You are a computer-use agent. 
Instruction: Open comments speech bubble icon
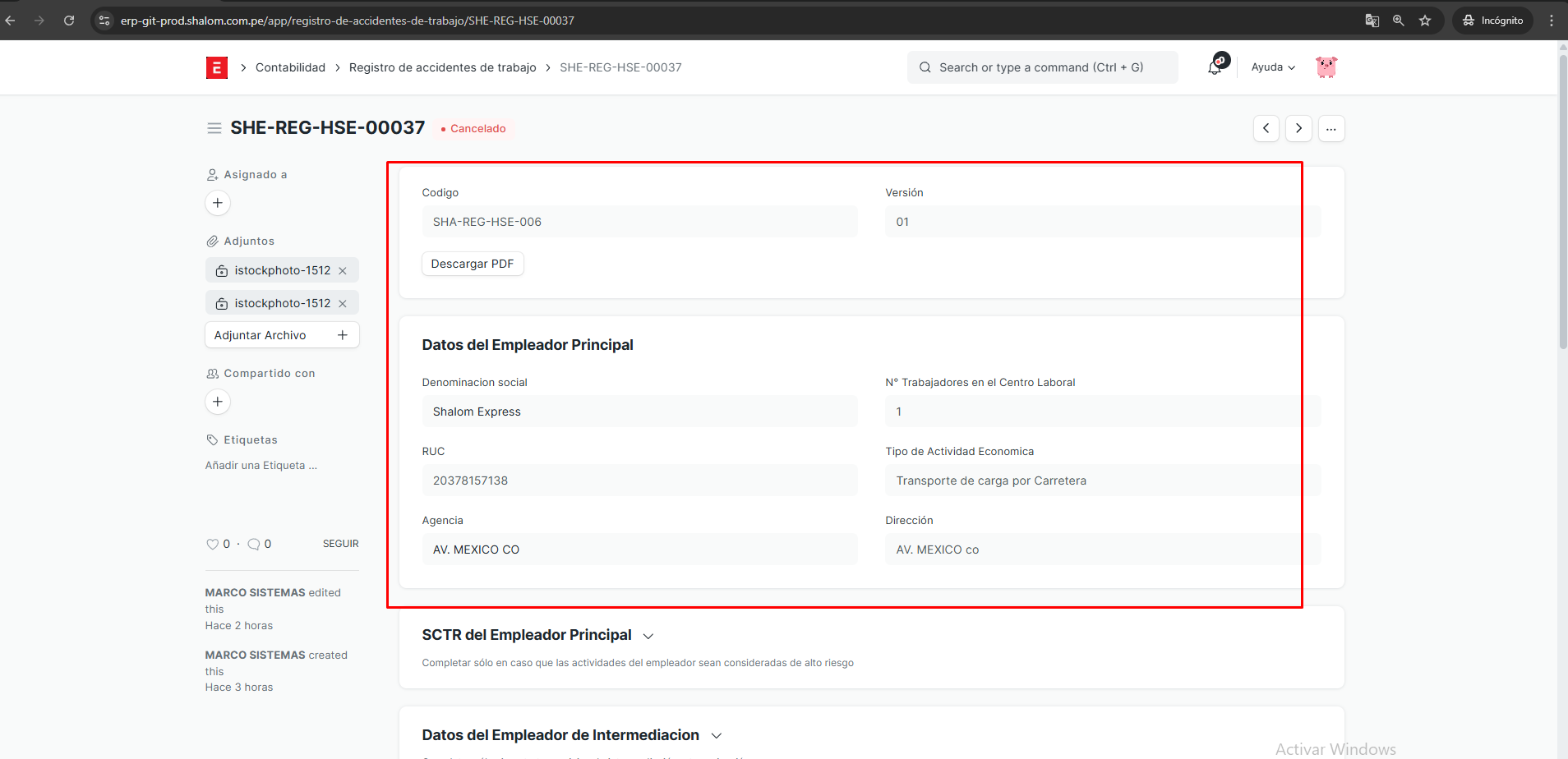tap(254, 544)
